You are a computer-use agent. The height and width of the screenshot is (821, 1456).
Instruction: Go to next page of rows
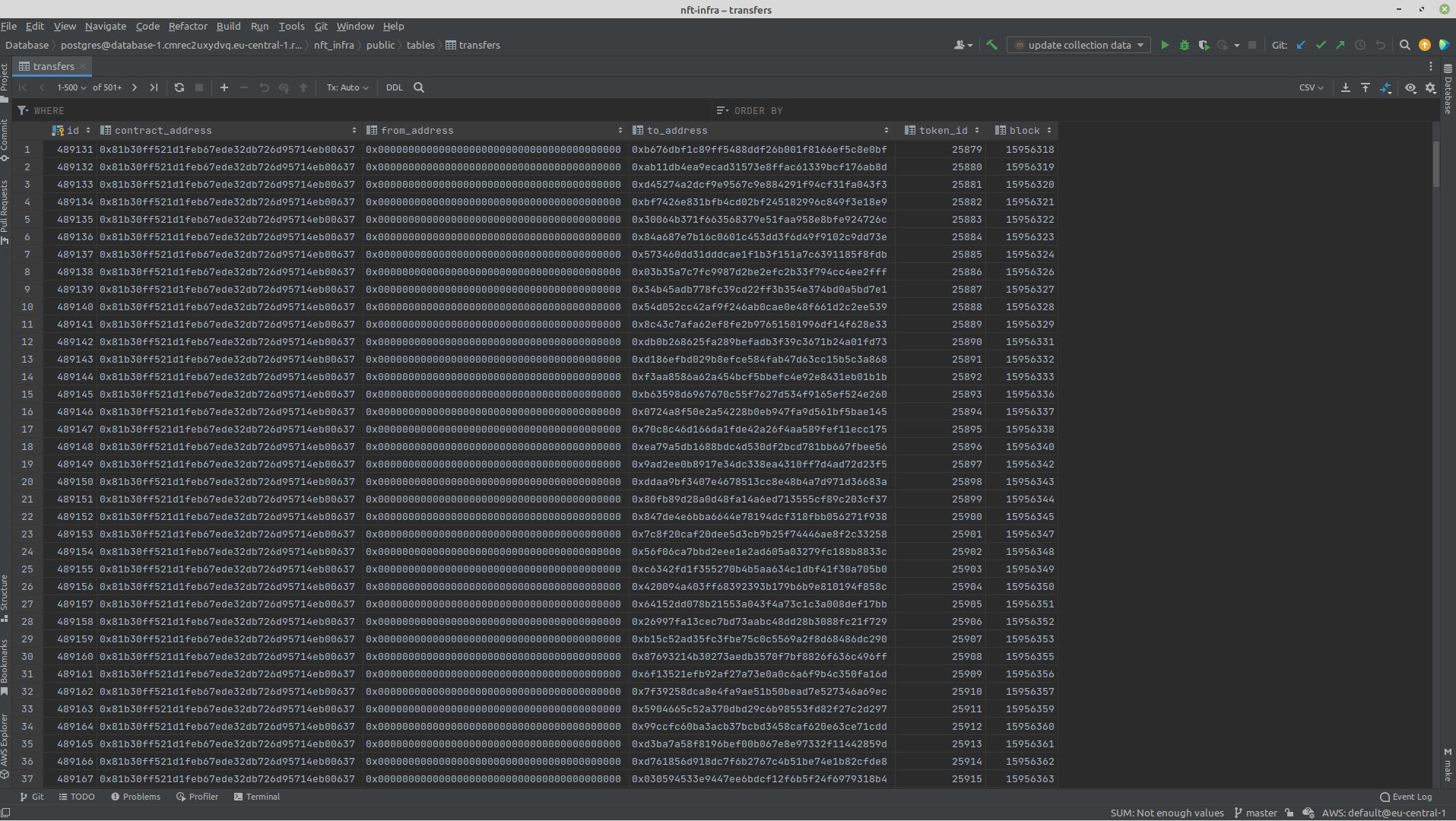[135, 88]
